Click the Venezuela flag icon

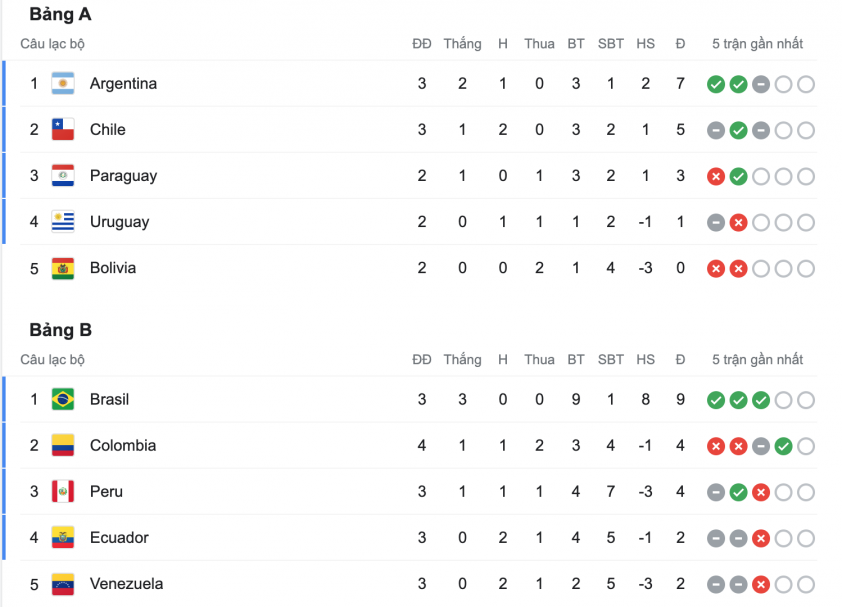[x=63, y=584]
